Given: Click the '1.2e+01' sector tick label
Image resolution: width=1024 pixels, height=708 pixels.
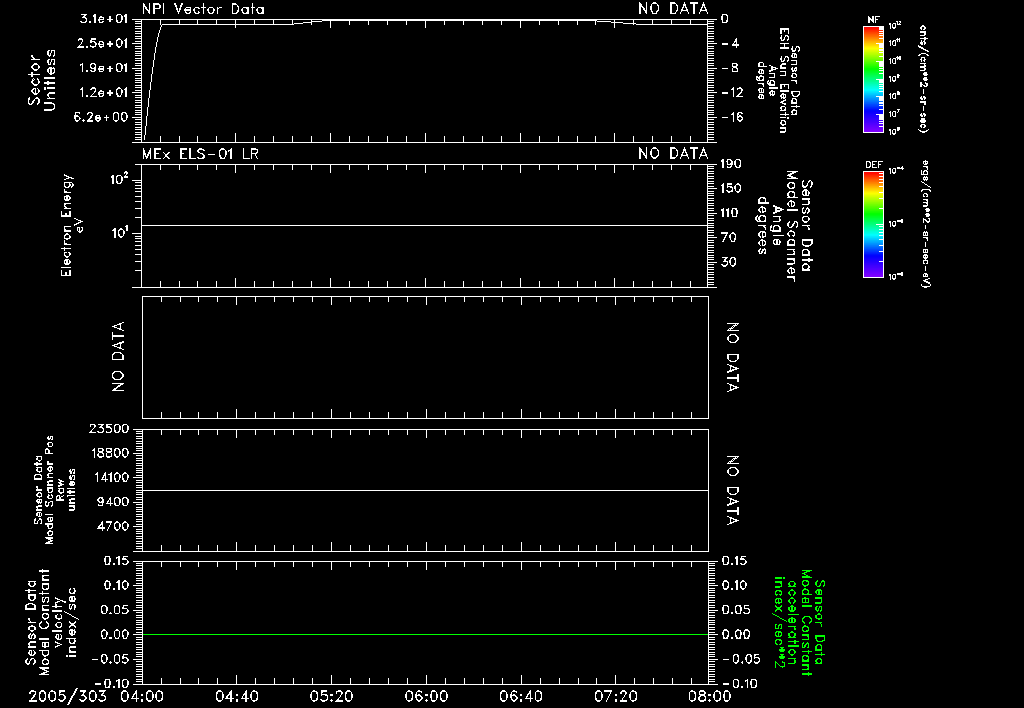Looking at the screenshot, I should point(104,92).
